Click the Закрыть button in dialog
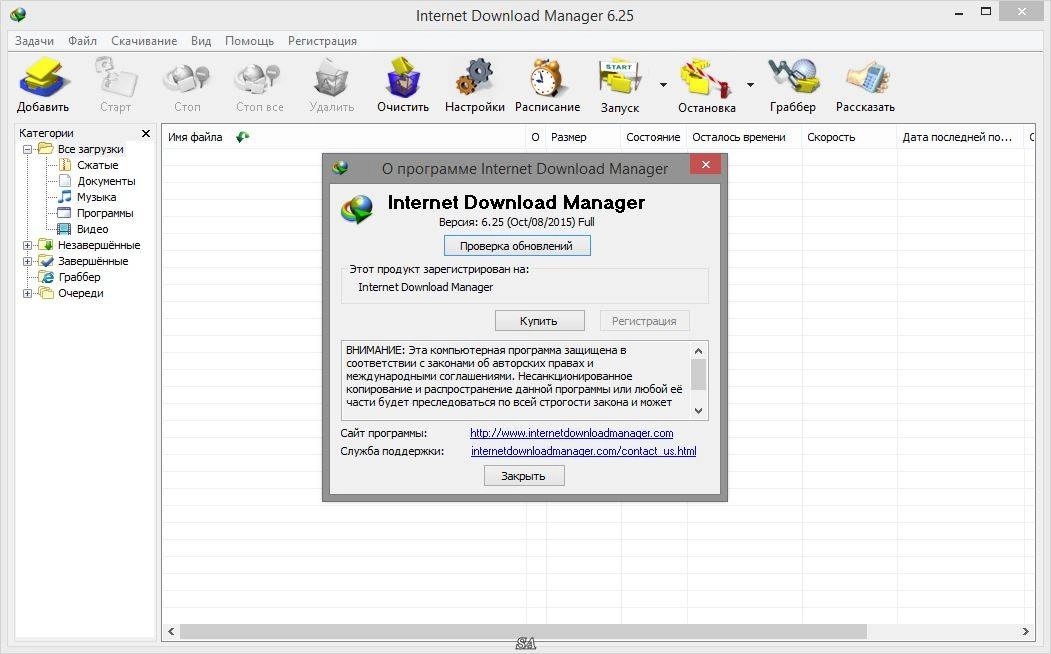1051x654 pixels. click(x=524, y=476)
